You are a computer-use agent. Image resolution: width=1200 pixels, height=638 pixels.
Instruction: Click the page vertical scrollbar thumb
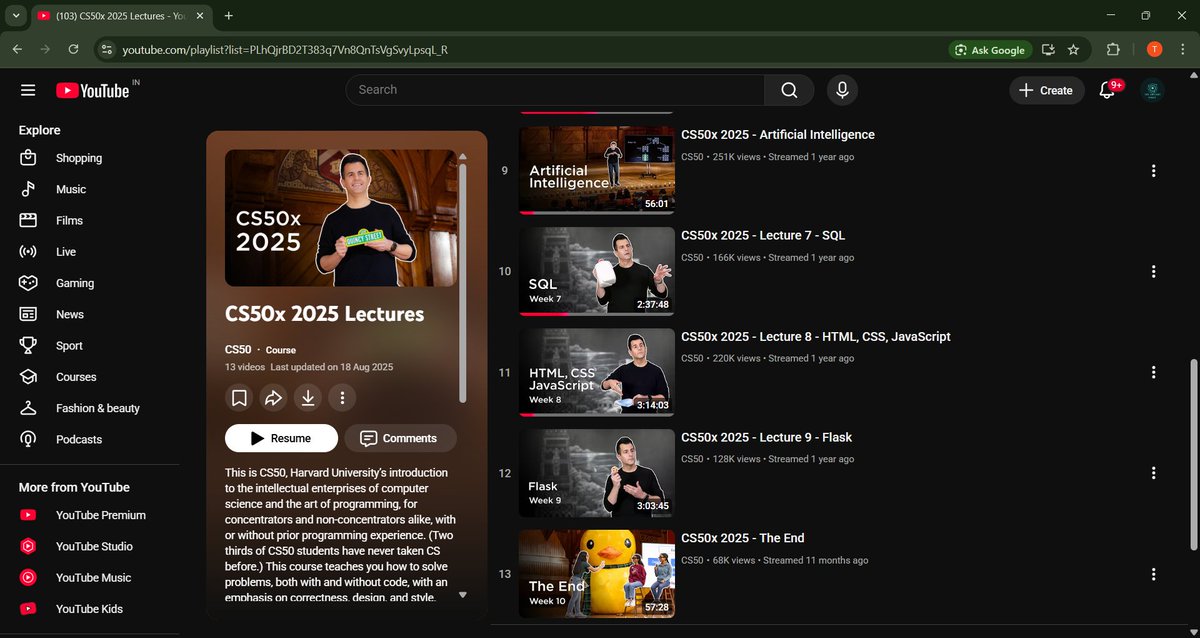(1193, 454)
